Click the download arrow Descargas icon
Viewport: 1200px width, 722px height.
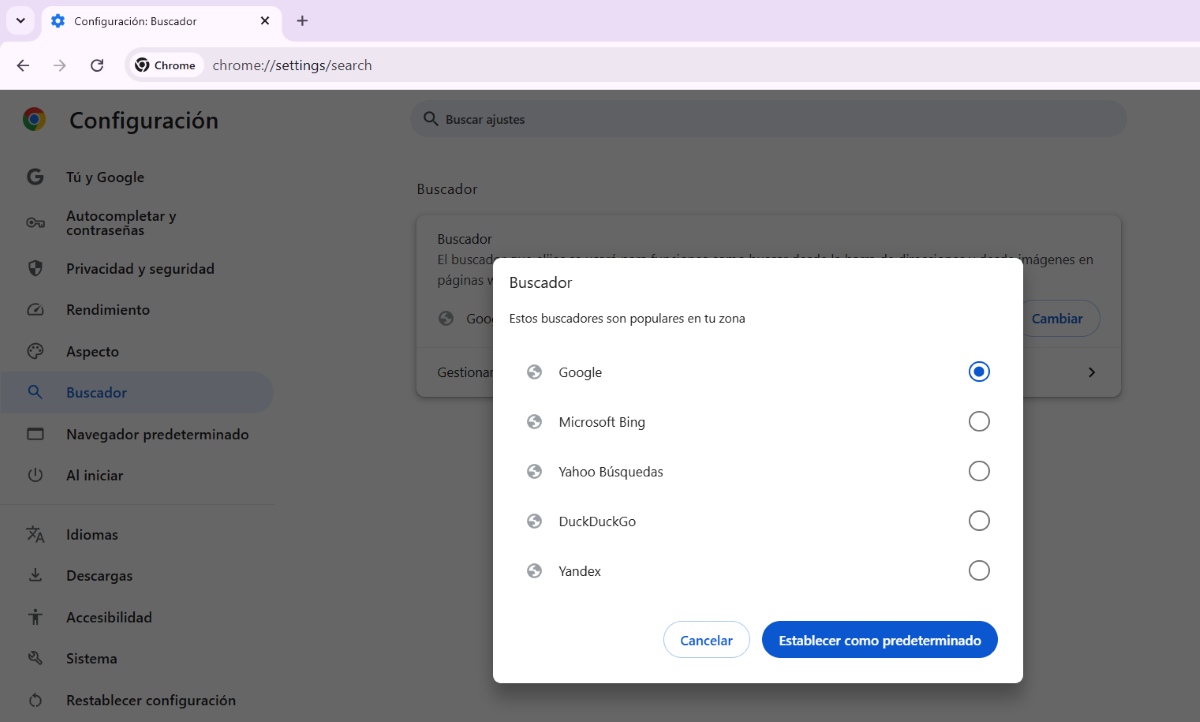pos(35,576)
